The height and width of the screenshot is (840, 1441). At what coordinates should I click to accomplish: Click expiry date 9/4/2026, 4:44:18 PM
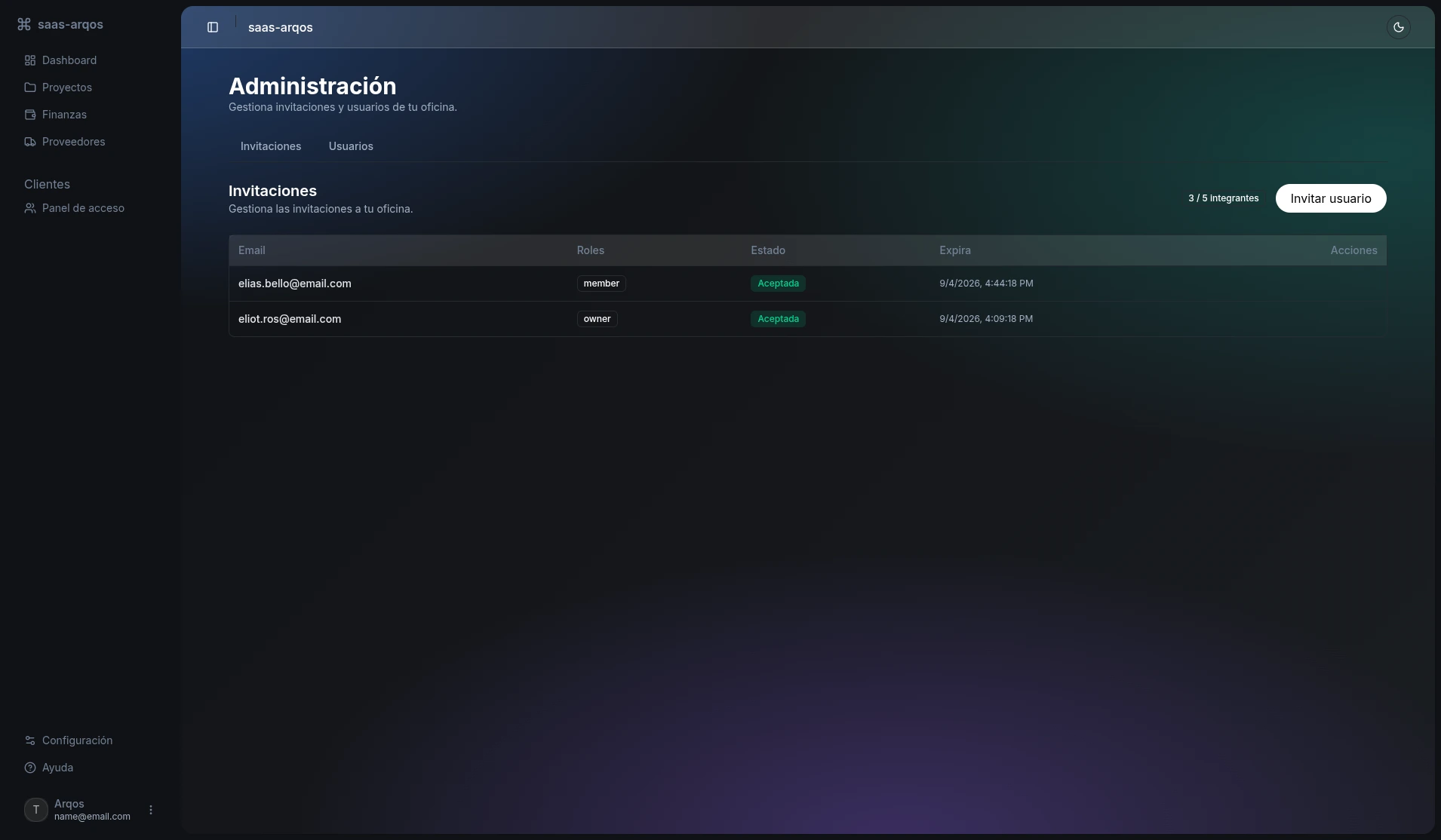[x=986, y=284]
